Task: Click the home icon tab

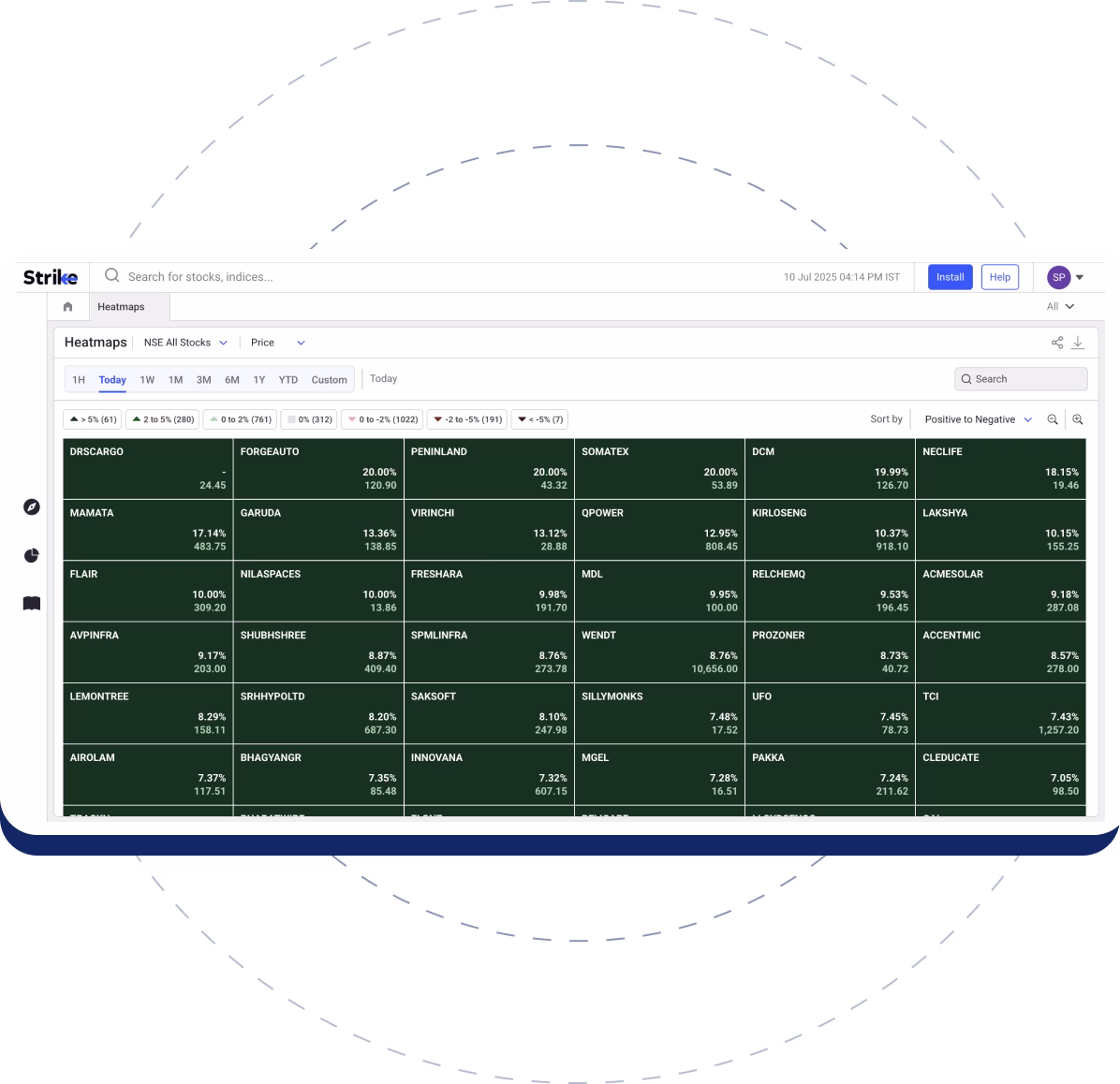Action: click(x=67, y=307)
